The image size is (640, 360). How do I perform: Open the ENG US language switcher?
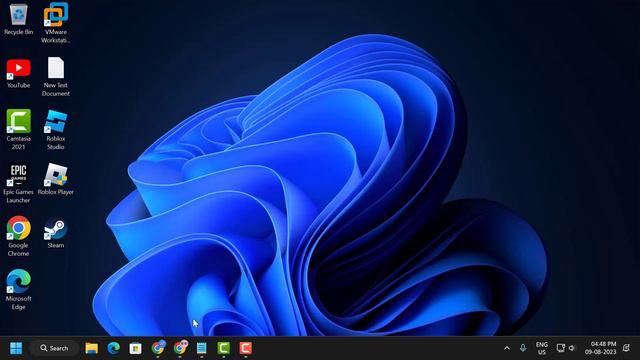pyautogui.click(x=542, y=348)
